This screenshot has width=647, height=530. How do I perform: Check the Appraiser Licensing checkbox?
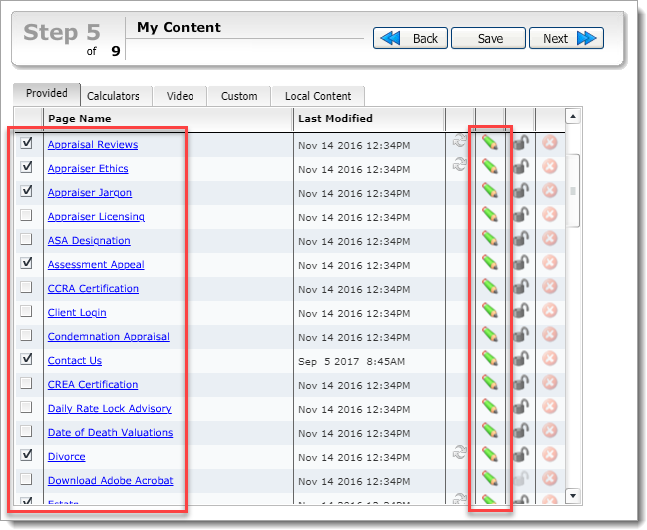(x=26, y=215)
